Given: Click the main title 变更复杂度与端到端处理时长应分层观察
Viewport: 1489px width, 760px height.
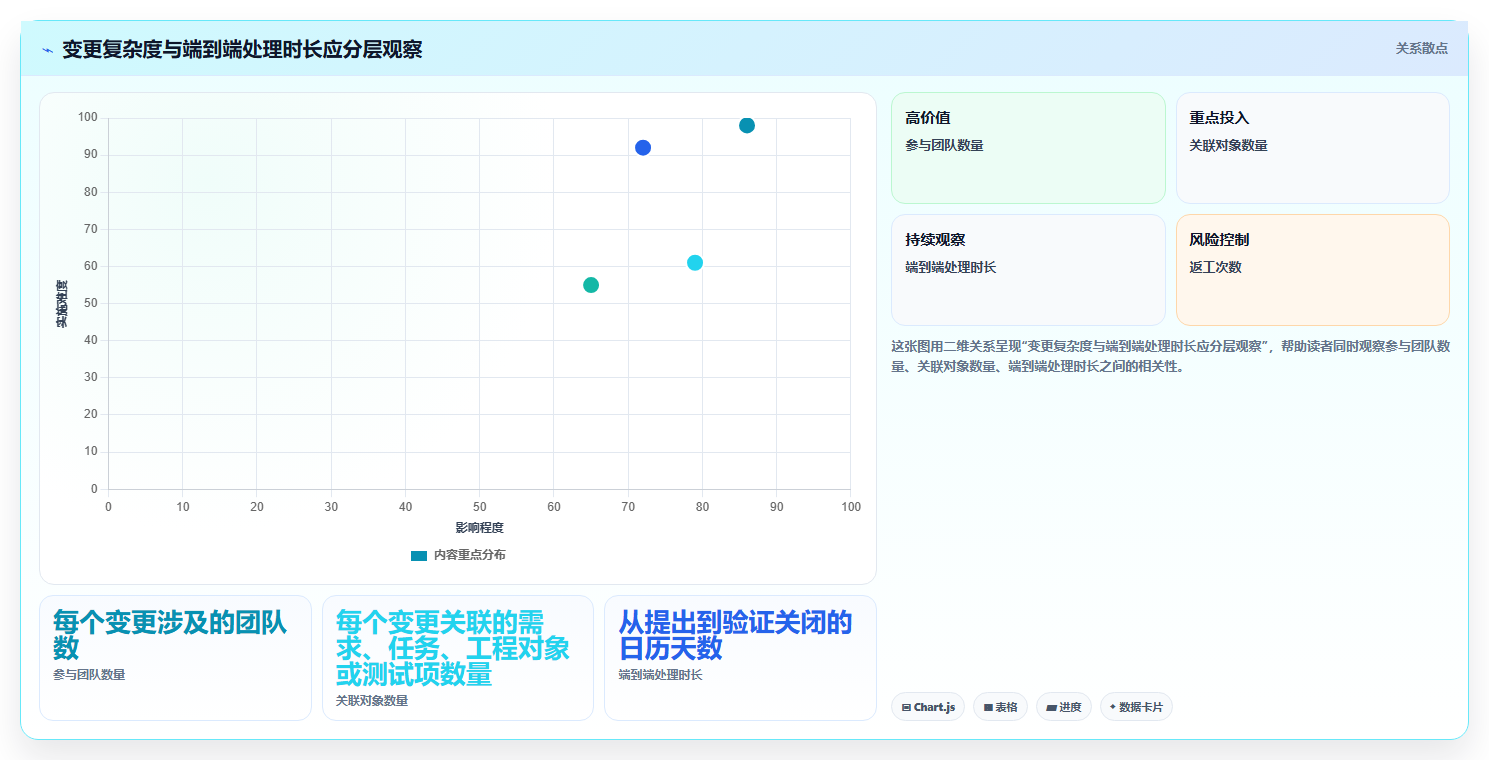Looking at the screenshot, I should click(x=242, y=49).
